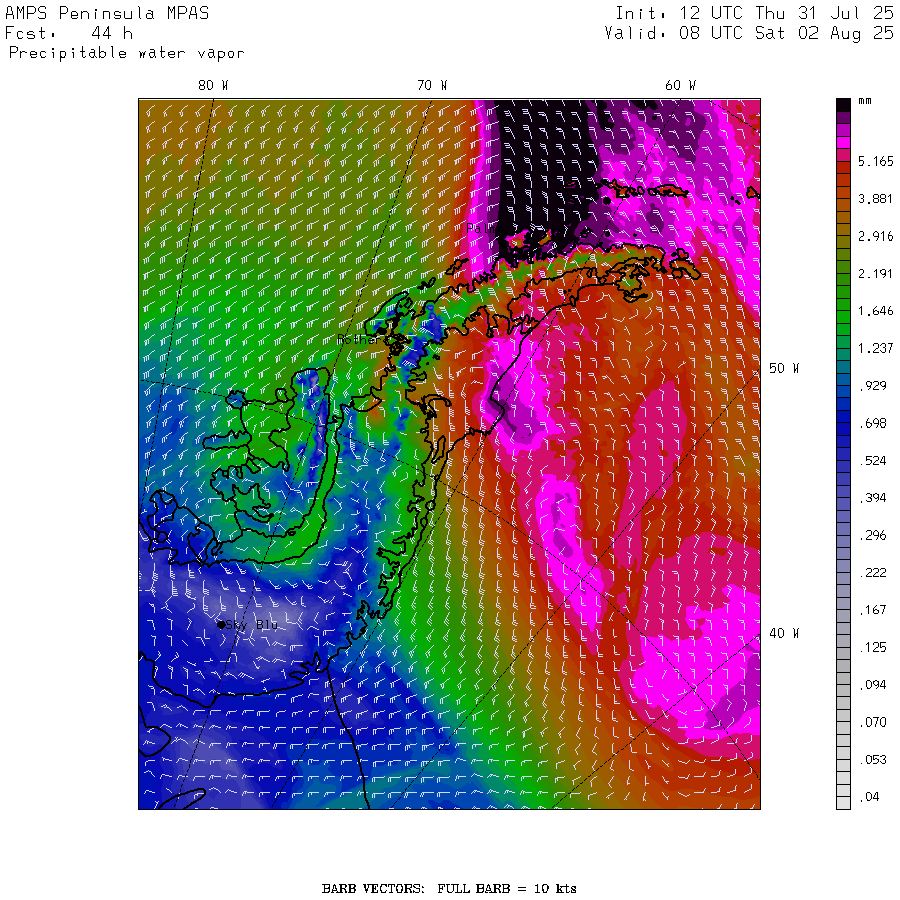
Task: Click the .394 colorbar value
Action: 872,498
